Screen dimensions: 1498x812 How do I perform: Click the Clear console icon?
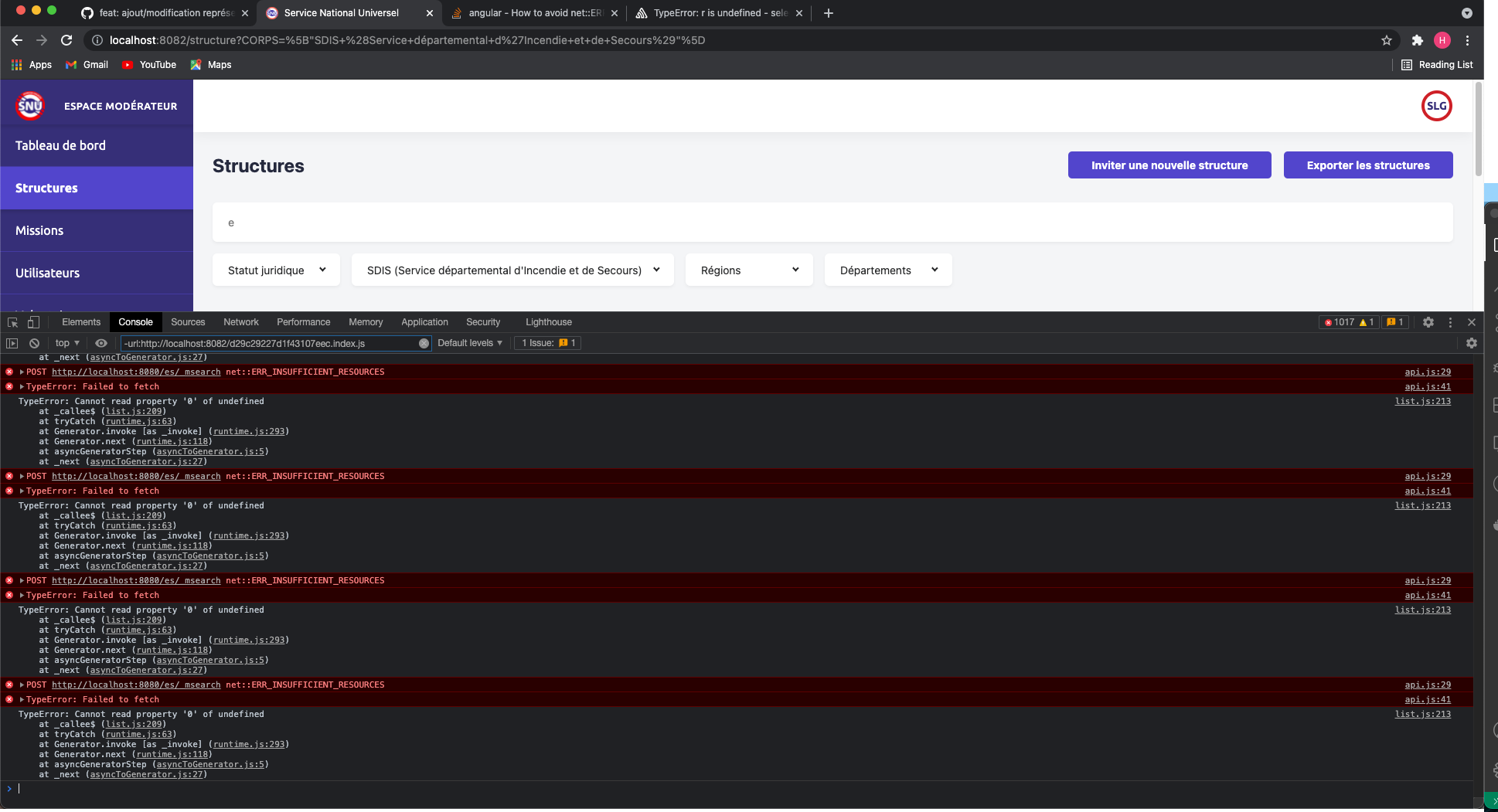click(34, 342)
